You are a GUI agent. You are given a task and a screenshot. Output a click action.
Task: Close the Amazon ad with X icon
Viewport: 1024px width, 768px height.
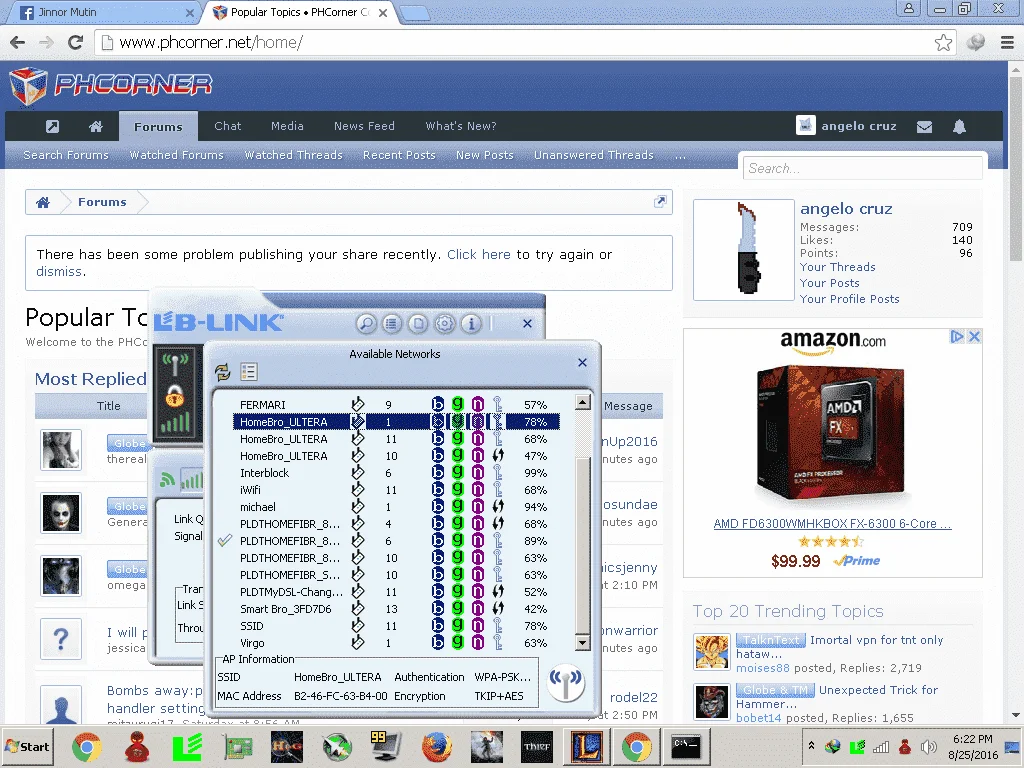tap(974, 337)
